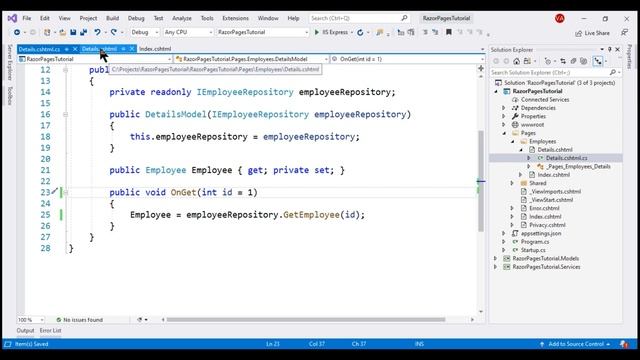Image resolution: width=640 pixels, height=360 pixels.
Task: Click the editor vertical scrollbar thumb
Action: click(481, 181)
